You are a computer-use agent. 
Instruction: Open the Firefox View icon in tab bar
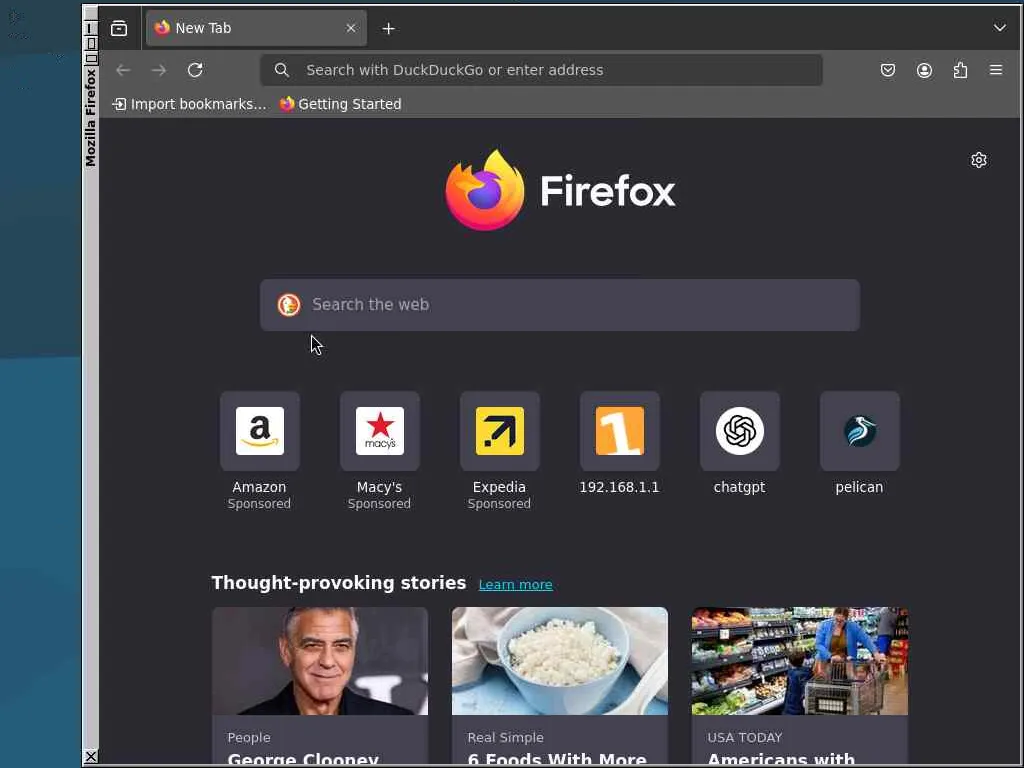[x=119, y=28]
